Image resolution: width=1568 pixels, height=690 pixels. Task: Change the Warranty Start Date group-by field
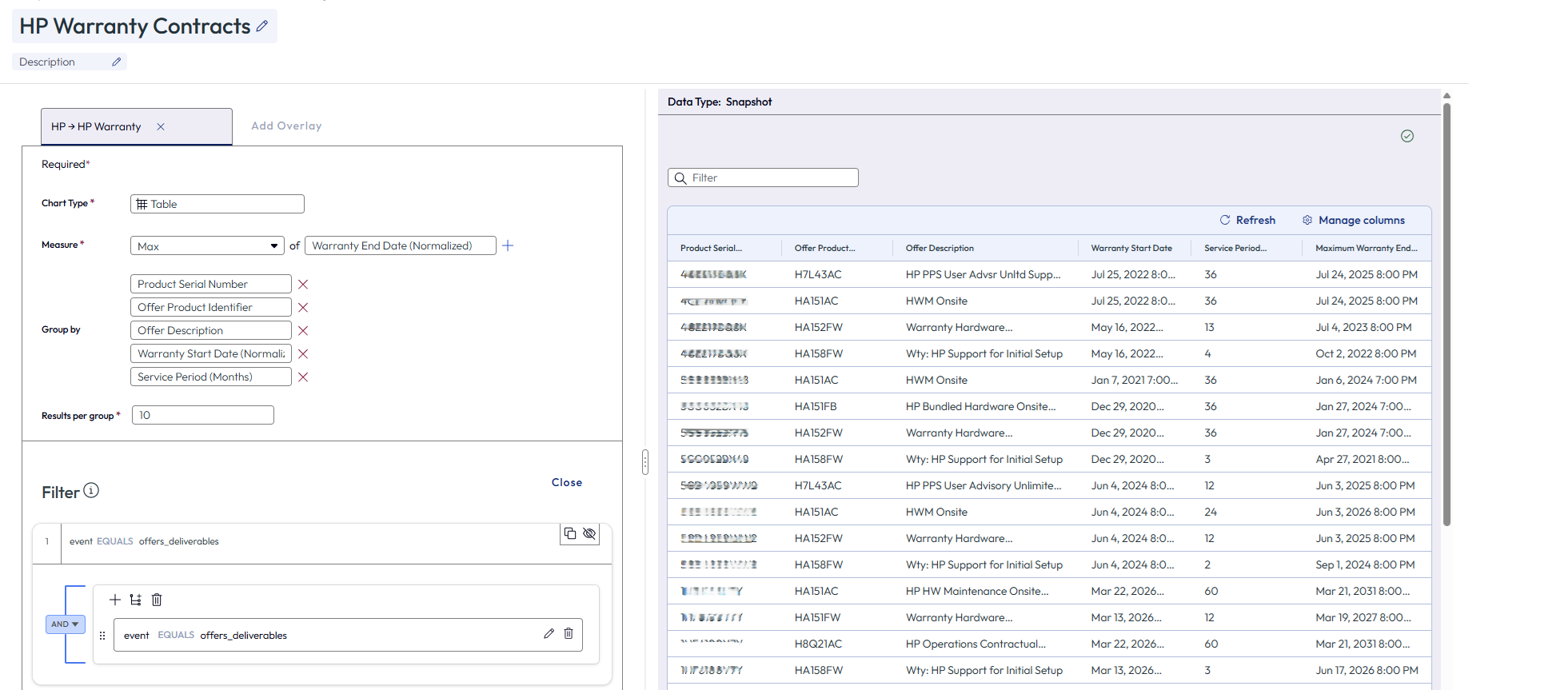click(211, 354)
